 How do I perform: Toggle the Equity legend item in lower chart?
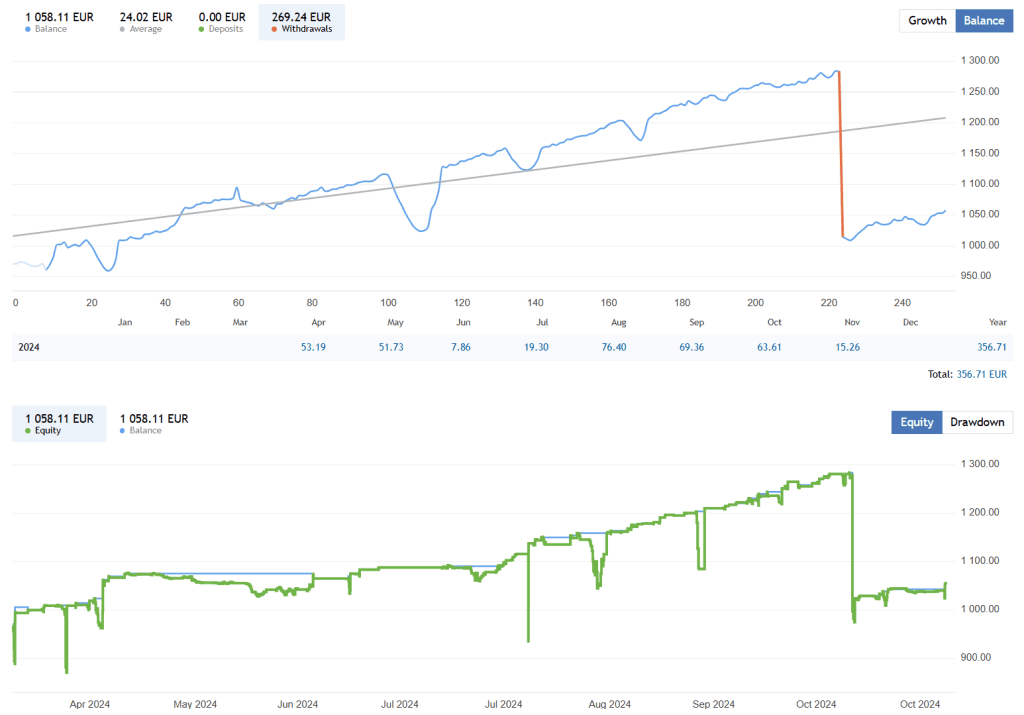(59, 424)
